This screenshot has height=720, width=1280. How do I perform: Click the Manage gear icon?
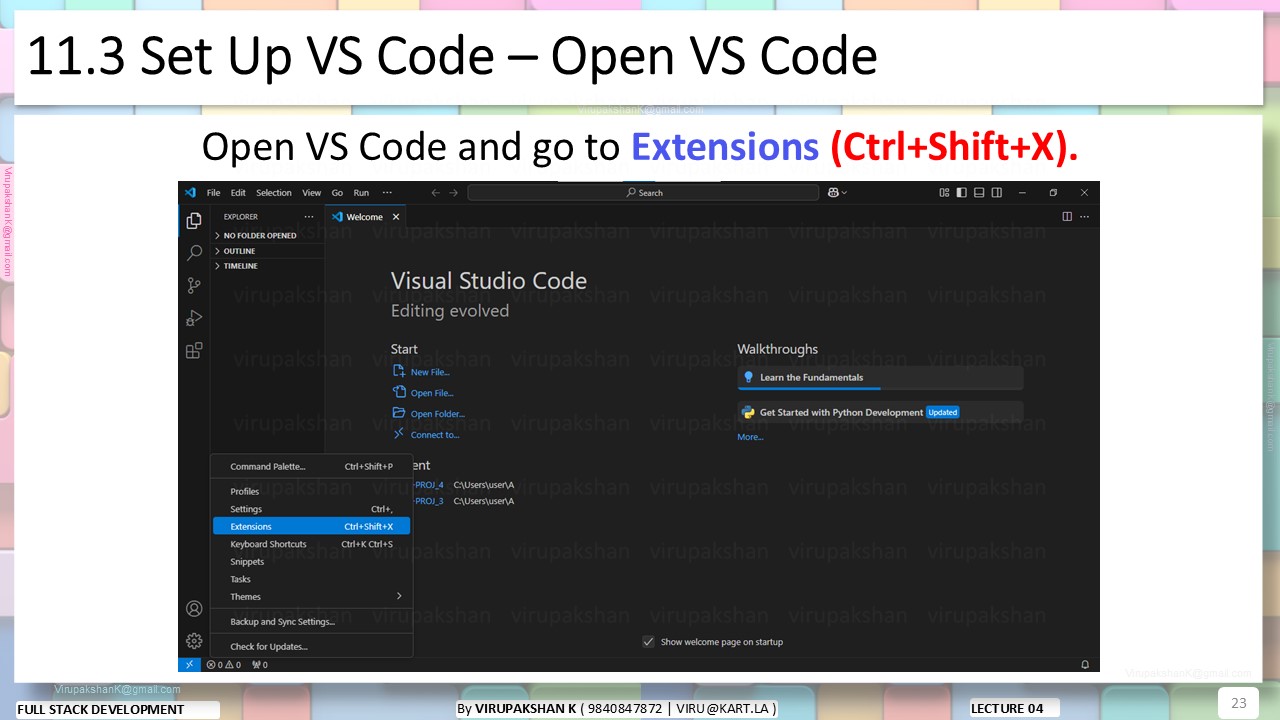(x=194, y=641)
